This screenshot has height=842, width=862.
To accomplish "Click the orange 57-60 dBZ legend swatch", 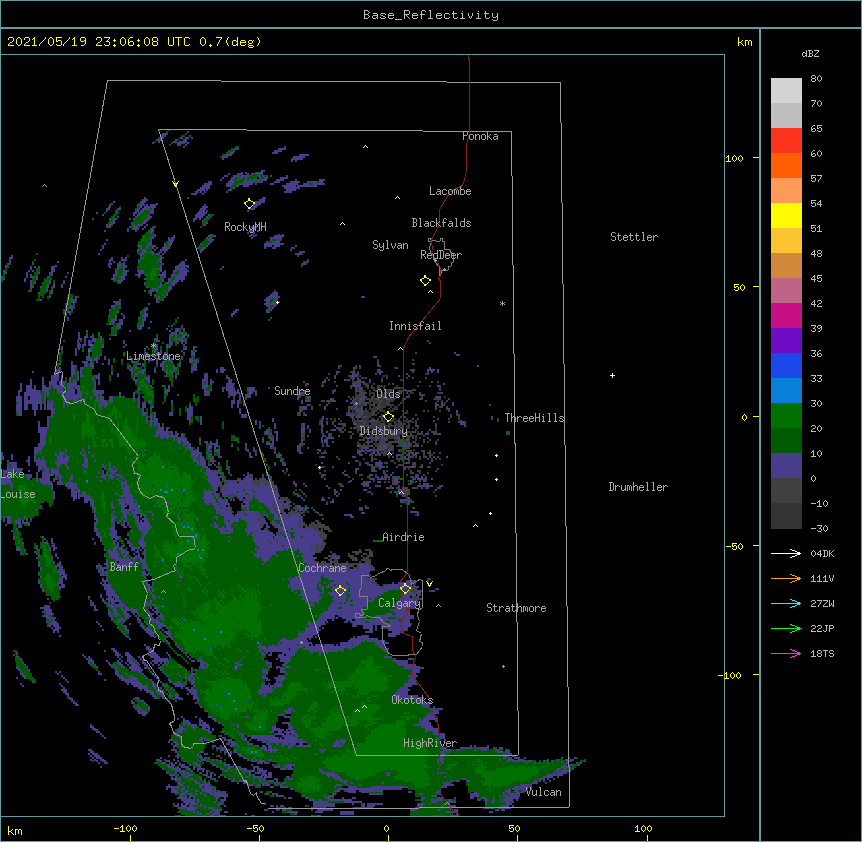I will [786, 165].
